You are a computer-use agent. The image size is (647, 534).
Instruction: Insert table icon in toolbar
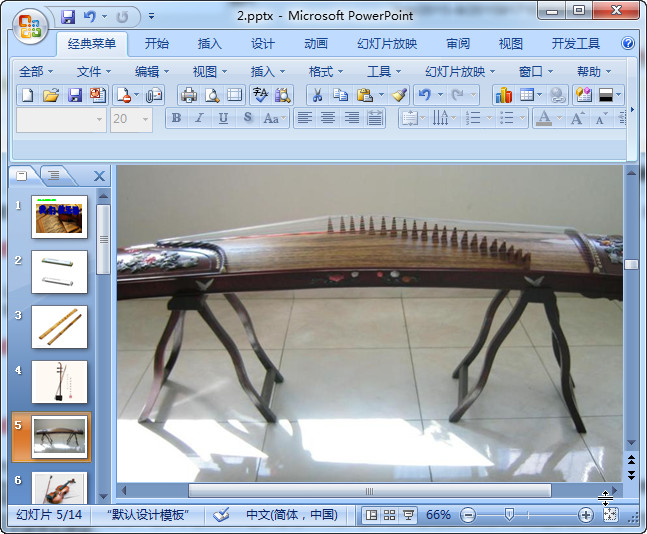point(527,96)
